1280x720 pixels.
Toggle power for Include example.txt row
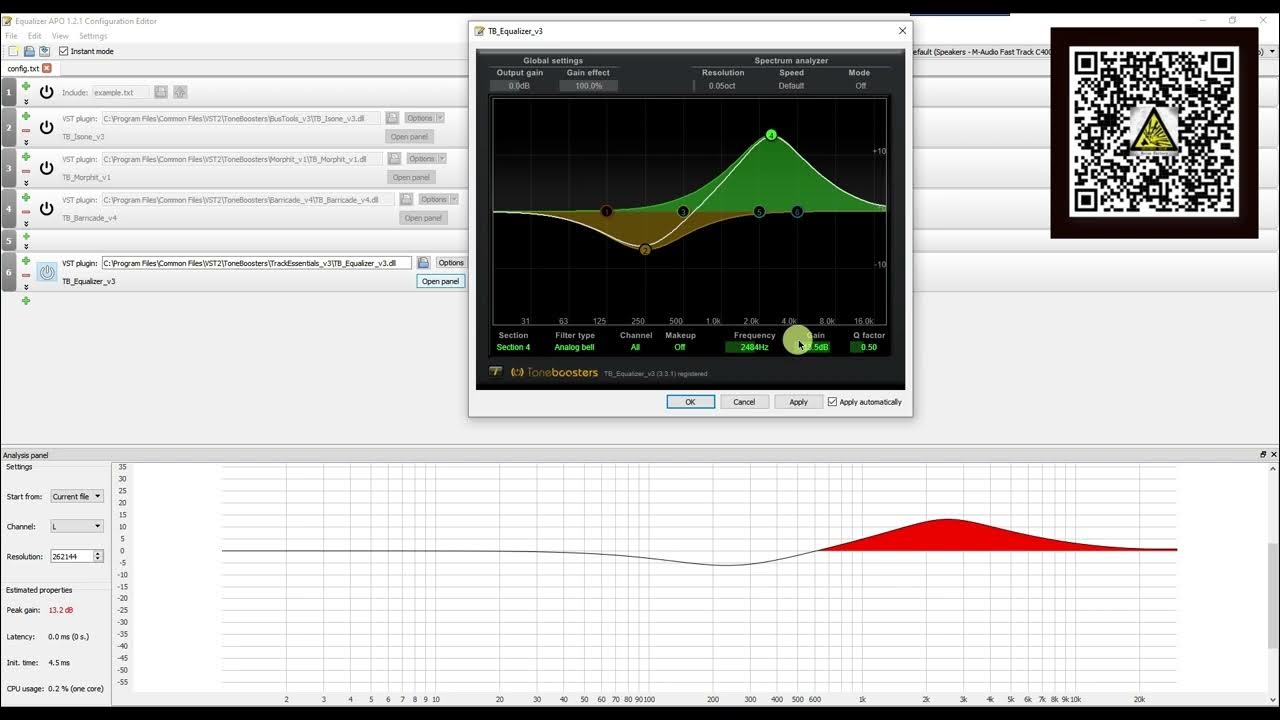(46, 92)
